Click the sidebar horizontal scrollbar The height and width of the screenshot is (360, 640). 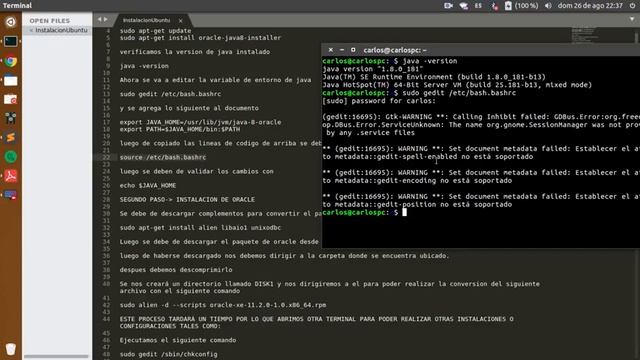[56, 357]
